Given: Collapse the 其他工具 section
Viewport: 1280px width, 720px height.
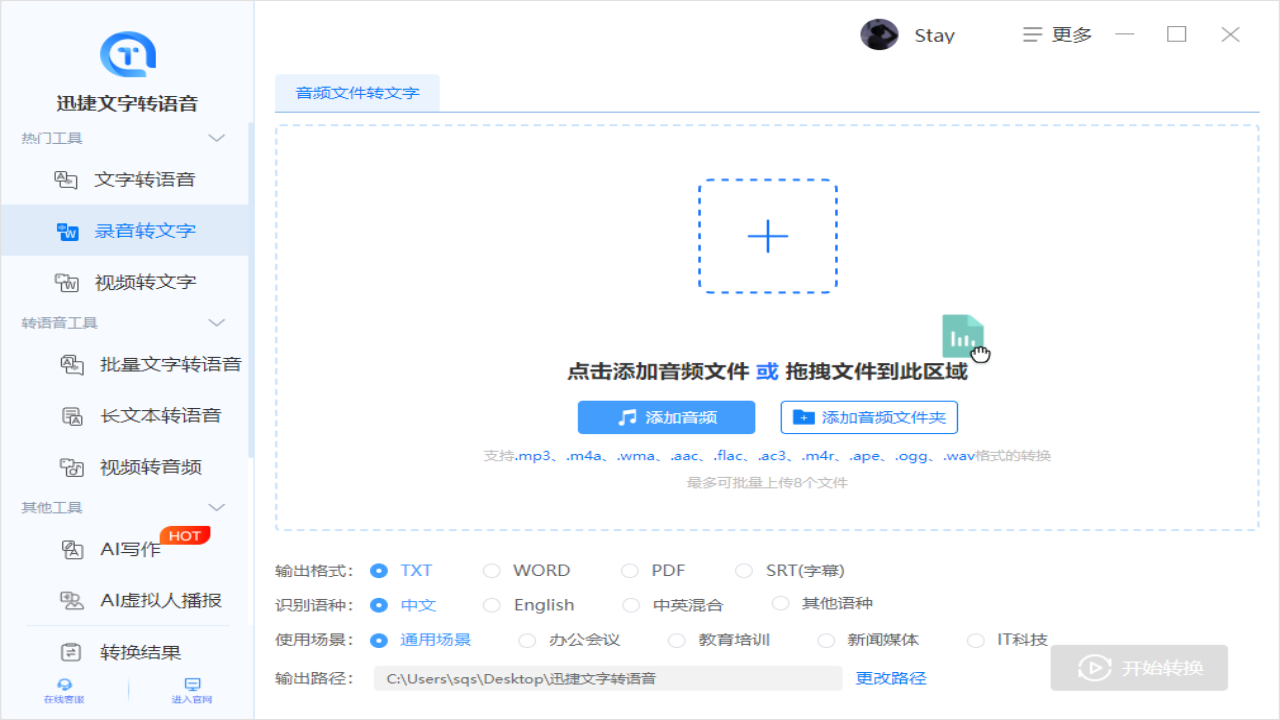Looking at the screenshot, I should [218, 507].
